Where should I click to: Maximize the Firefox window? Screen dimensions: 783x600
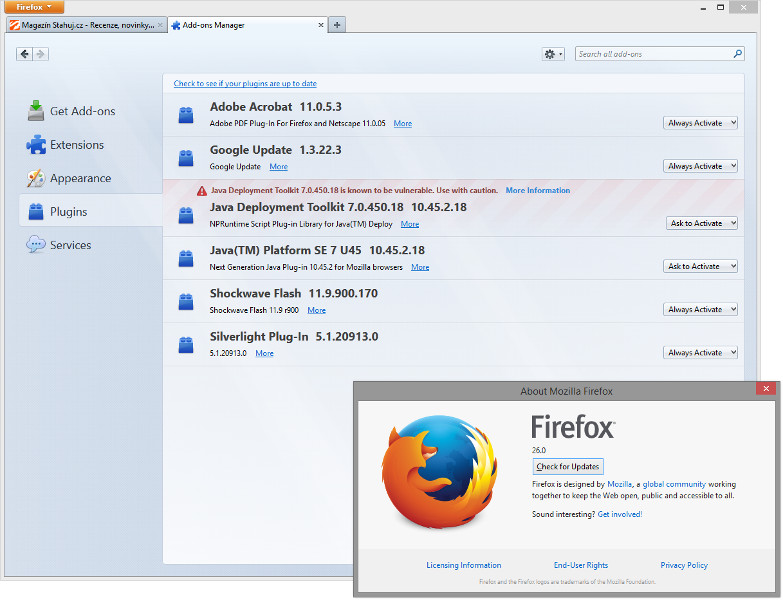pyautogui.click(x=720, y=7)
